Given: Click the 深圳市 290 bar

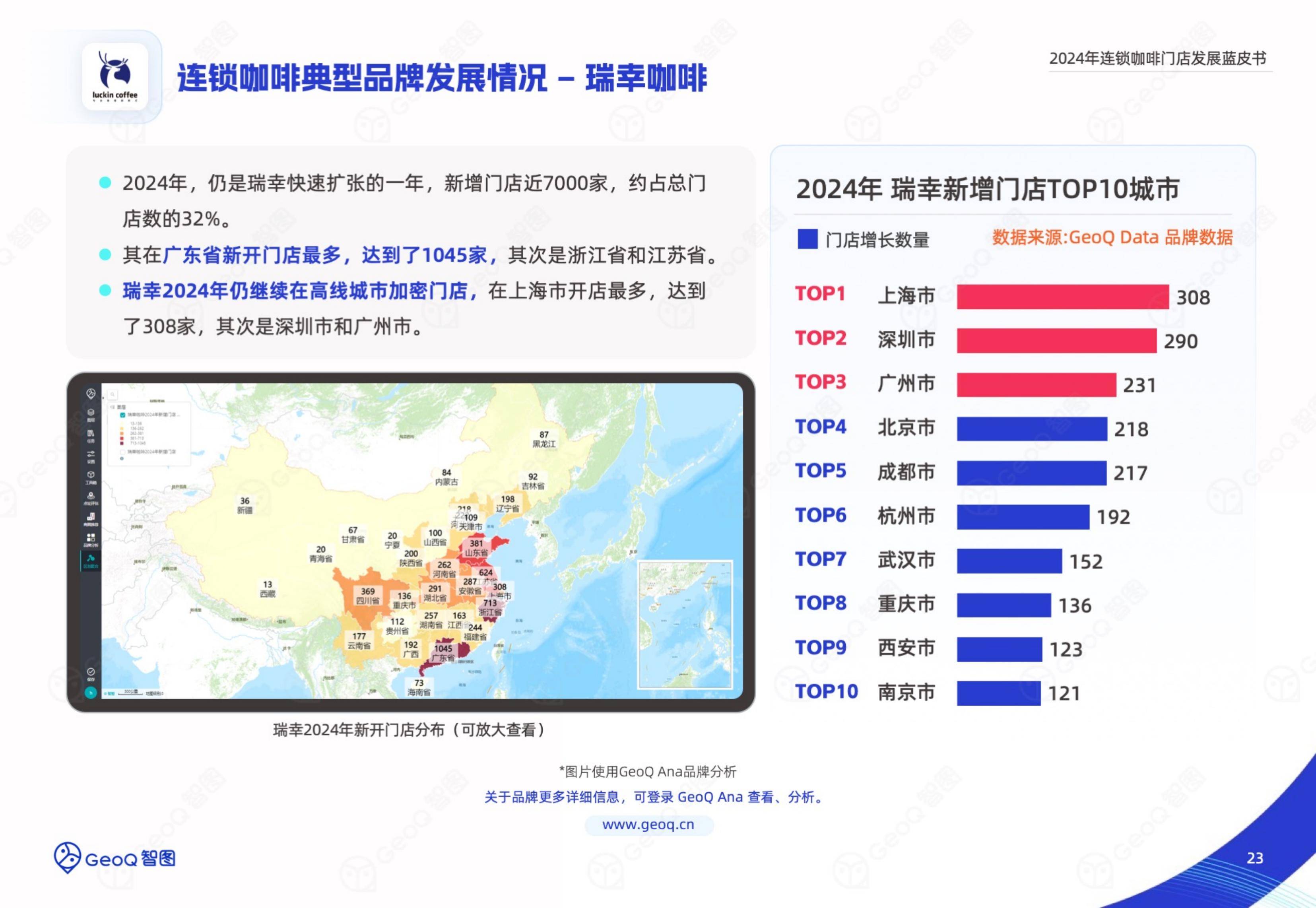Looking at the screenshot, I should (x=1056, y=341).
